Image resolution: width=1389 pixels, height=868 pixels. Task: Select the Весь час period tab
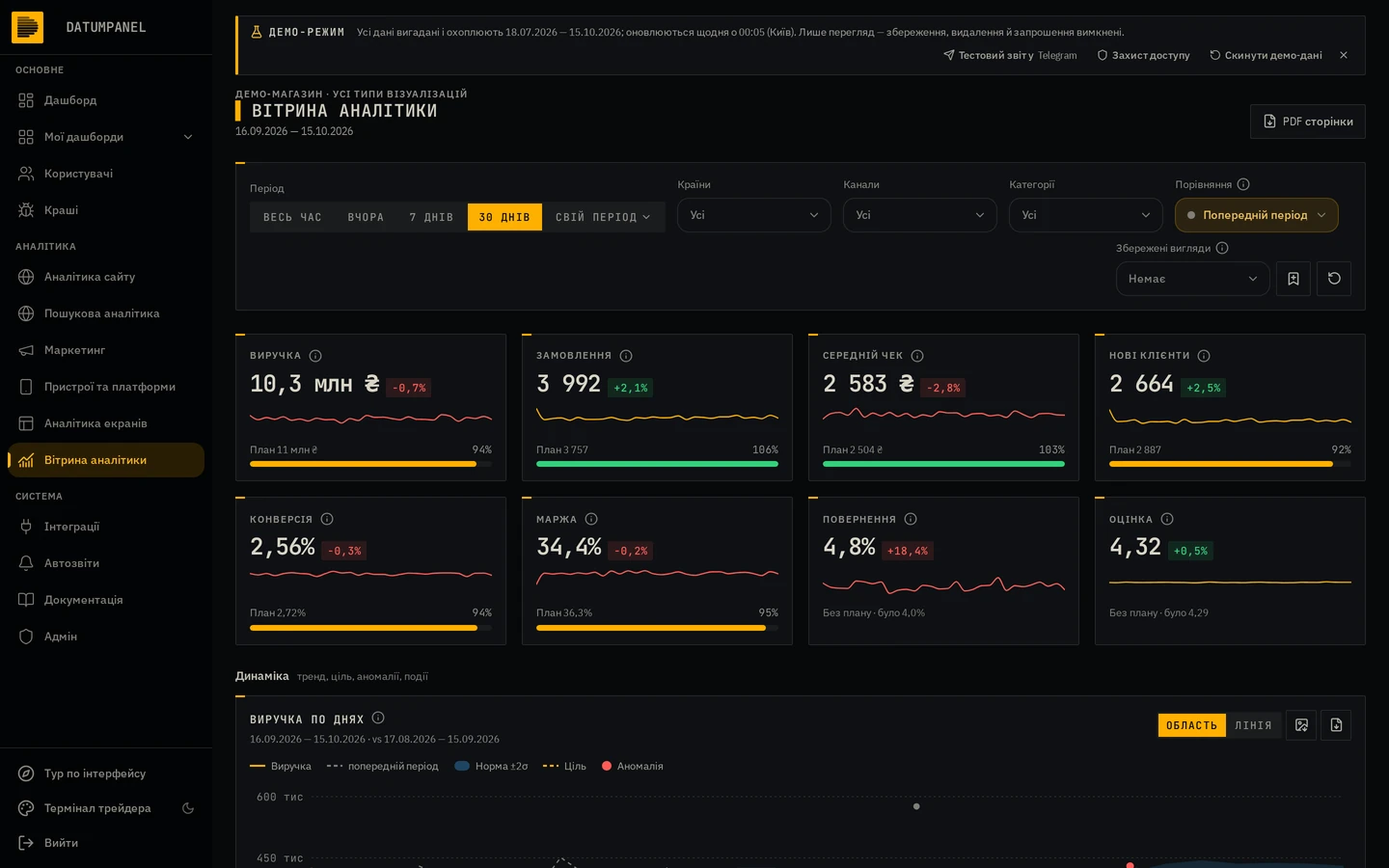pos(292,217)
